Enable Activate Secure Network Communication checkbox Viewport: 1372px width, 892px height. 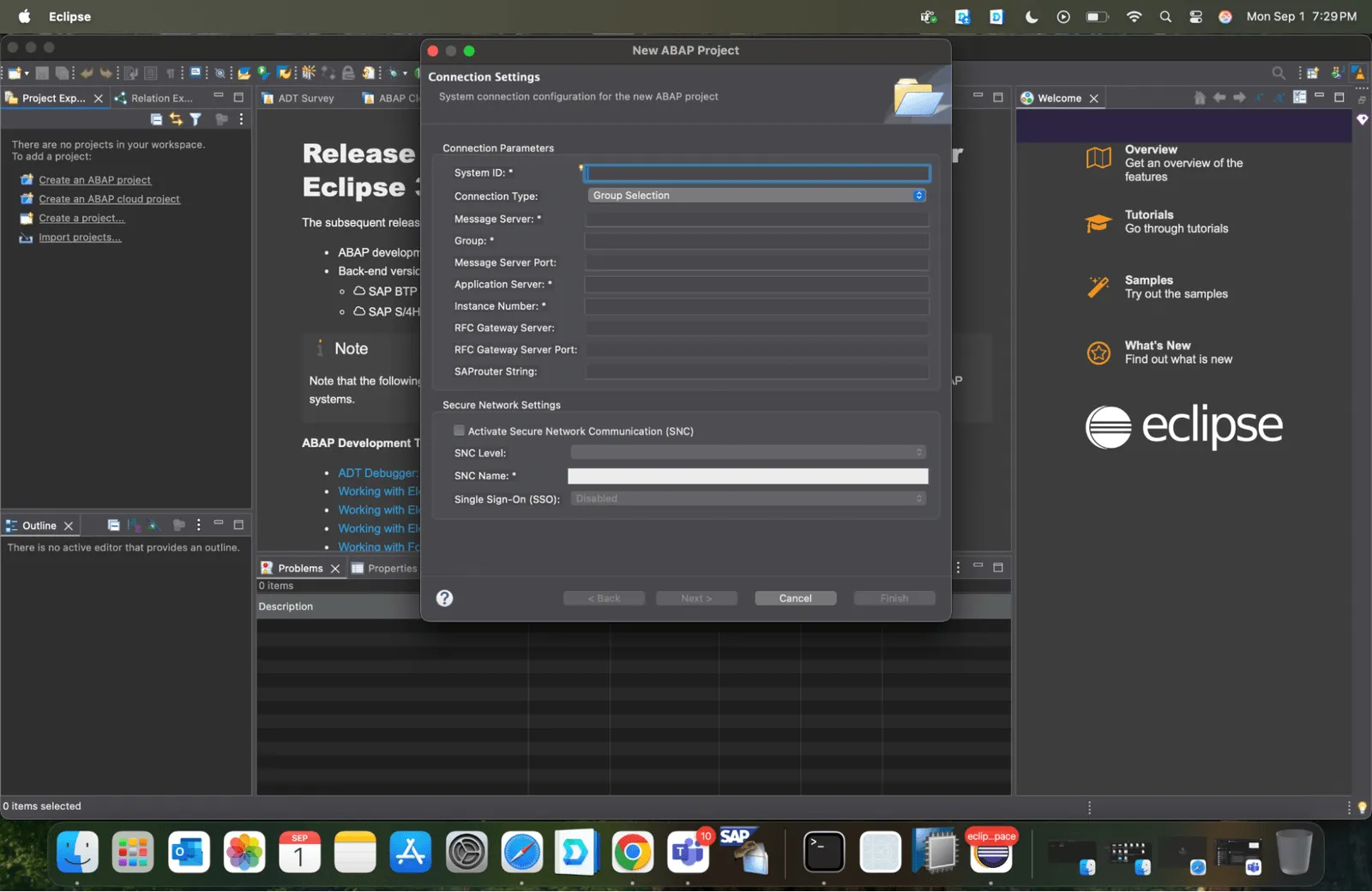459,431
